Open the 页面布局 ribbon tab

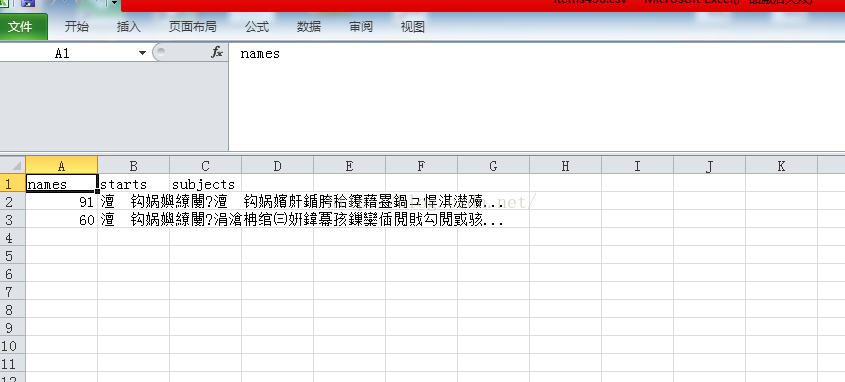pos(192,26)
